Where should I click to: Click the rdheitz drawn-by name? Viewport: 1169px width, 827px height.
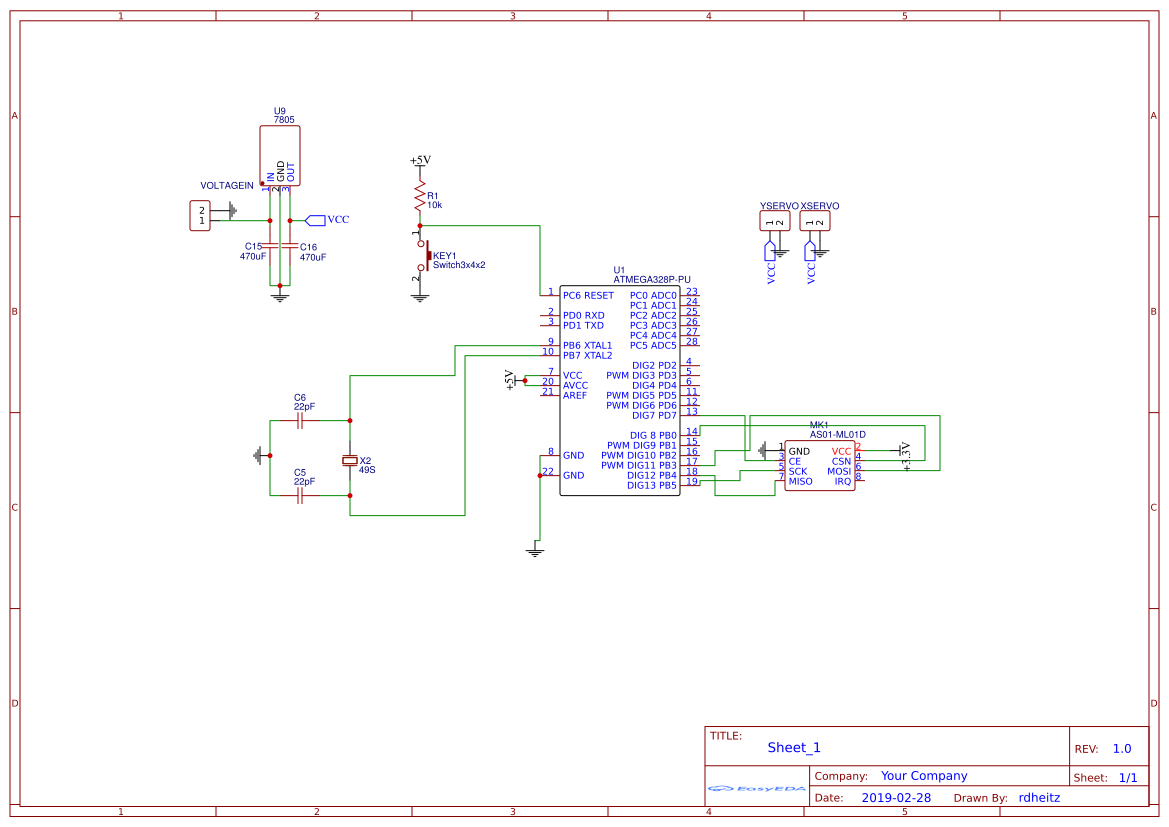tap(1039, 797)
